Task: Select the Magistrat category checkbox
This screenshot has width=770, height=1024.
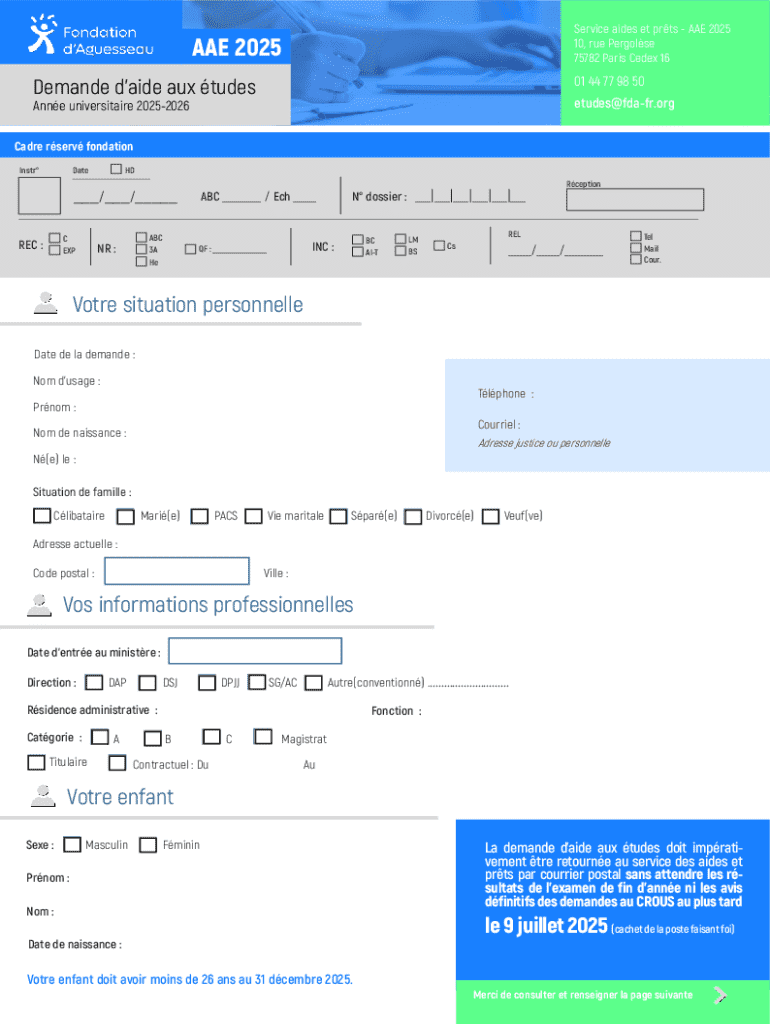Action: coord(263,737)
